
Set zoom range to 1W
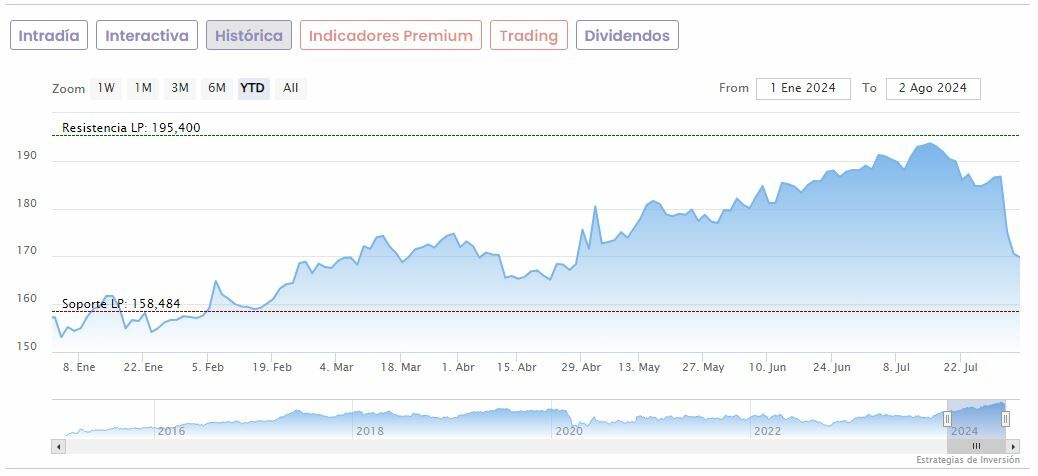(x=106, y=88)
